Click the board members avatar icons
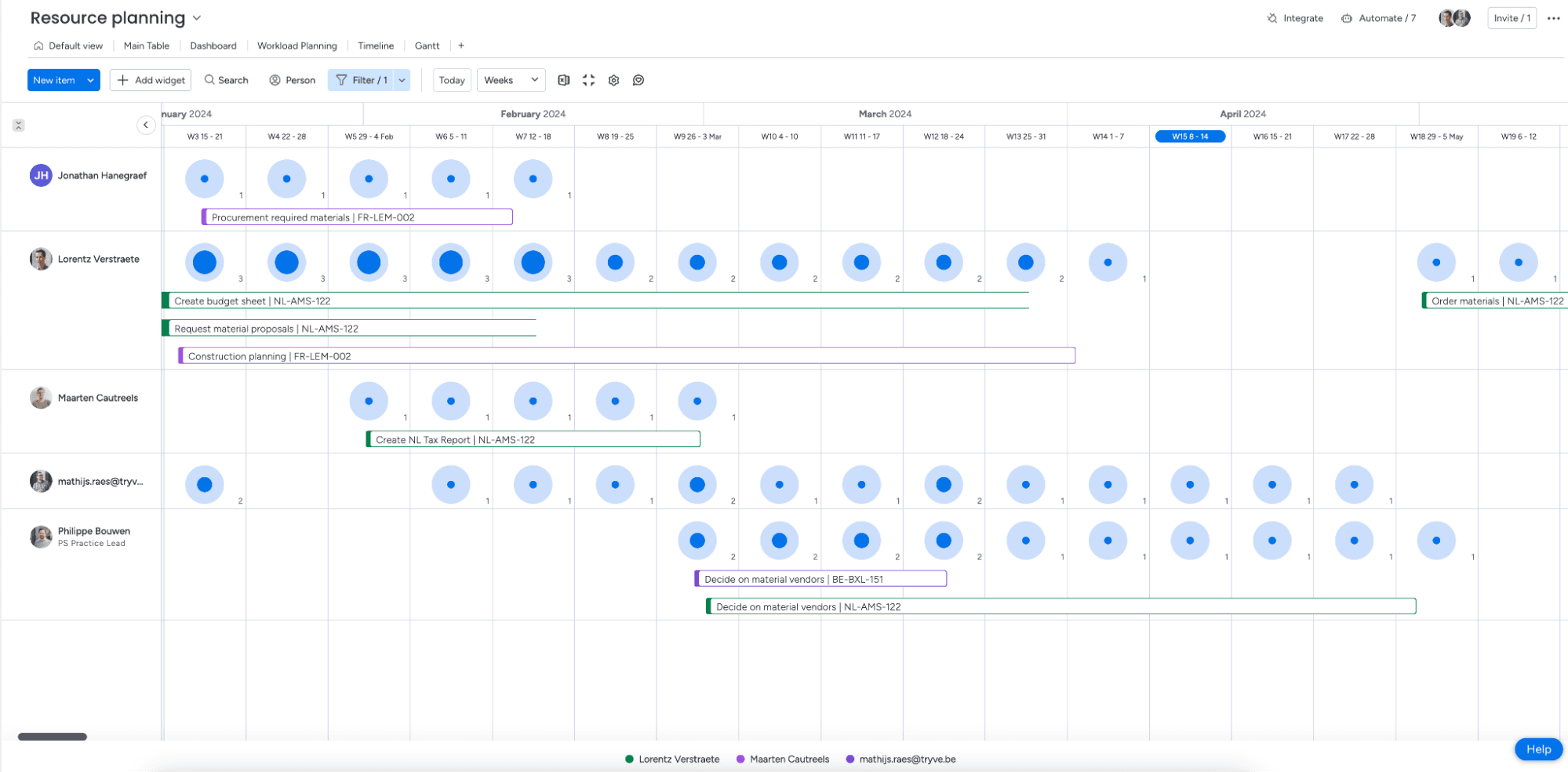1568x772 pixels. [1453, 18]
